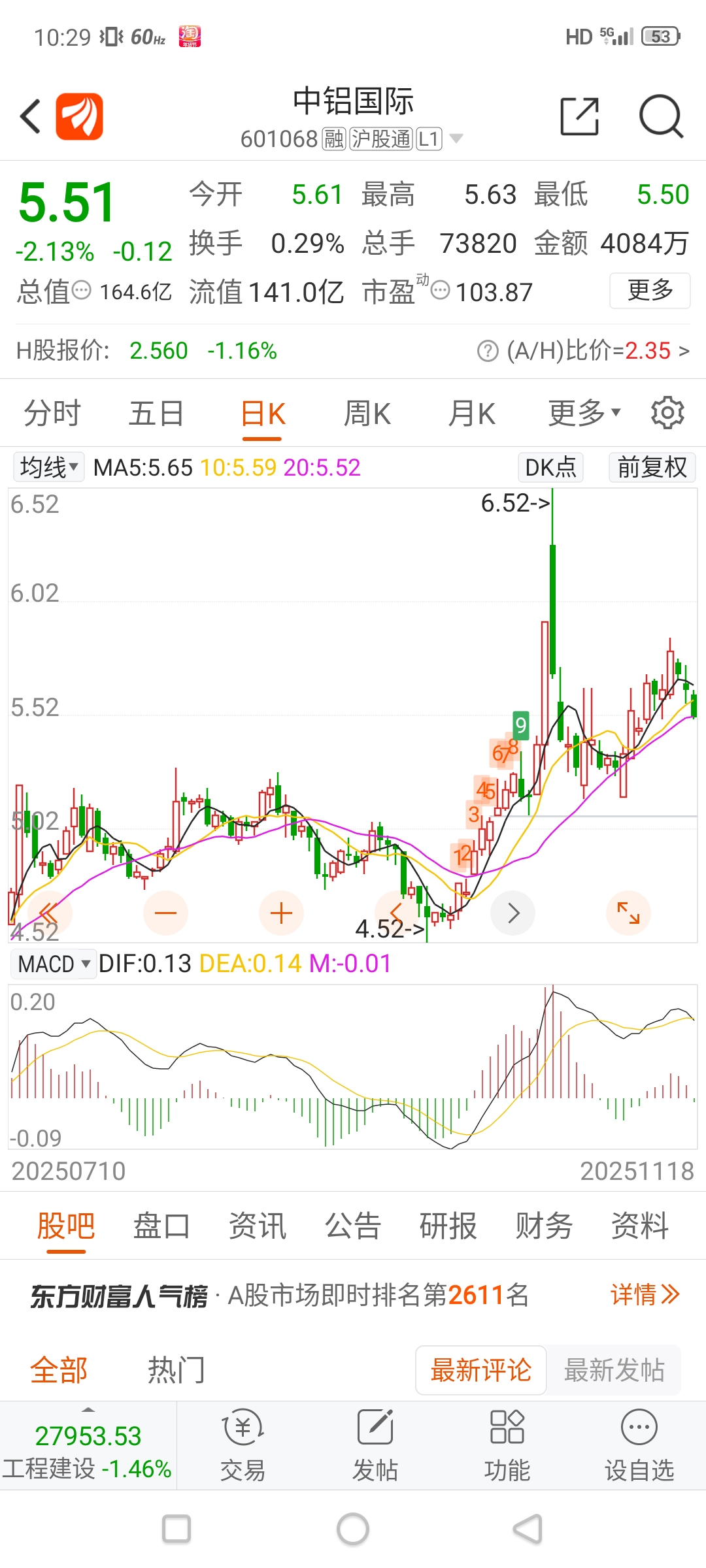706x1568 pixels.
Task: Tap the info icon beside 市盈
Action: point(441,290)
